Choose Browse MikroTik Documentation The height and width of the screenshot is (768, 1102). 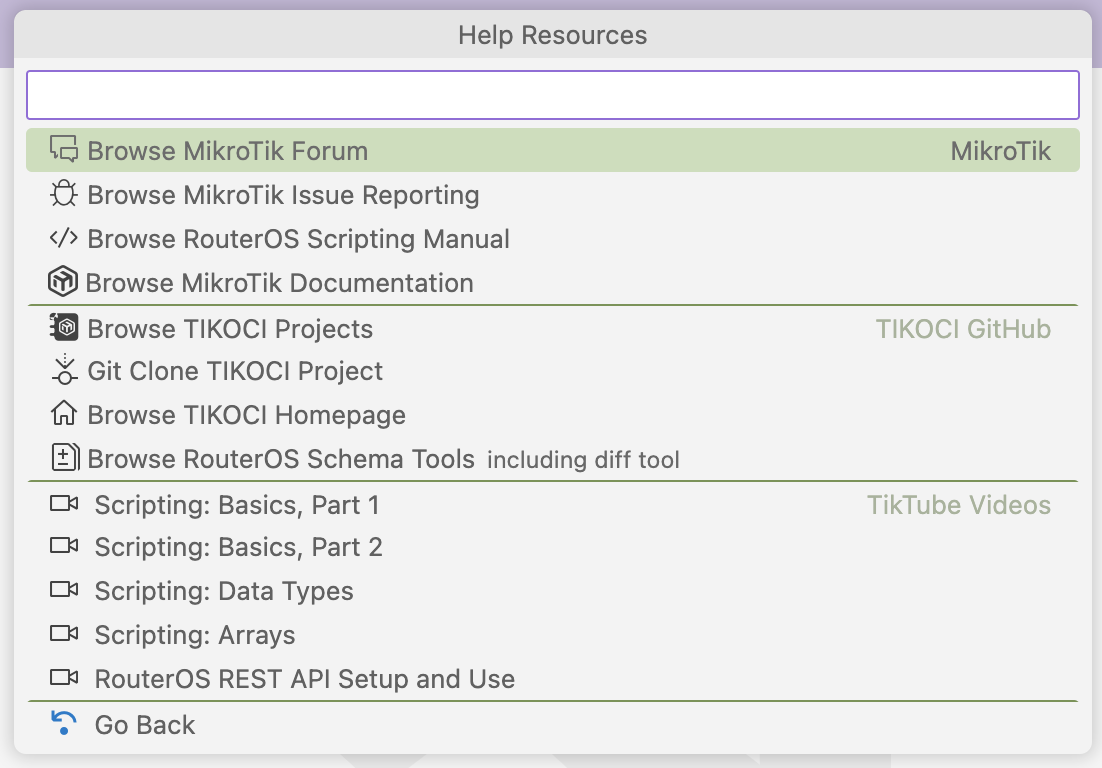(552, 282)
